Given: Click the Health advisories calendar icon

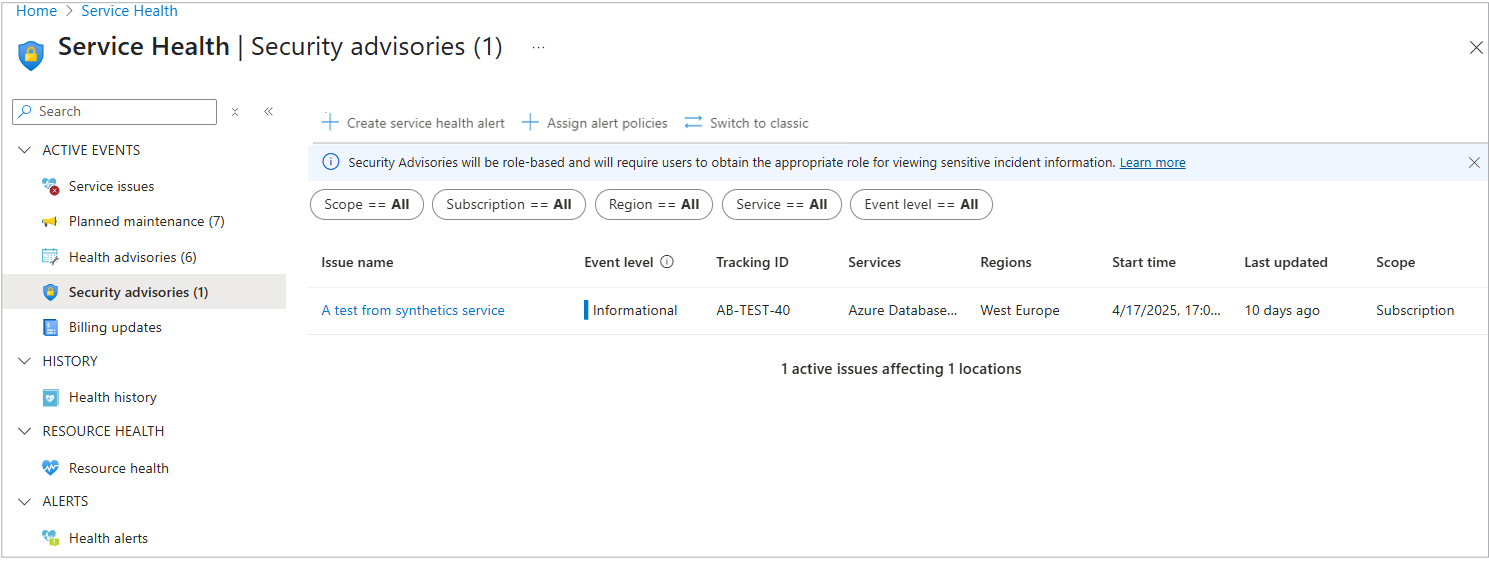Looking at the screenshot, I should [50, 257].
